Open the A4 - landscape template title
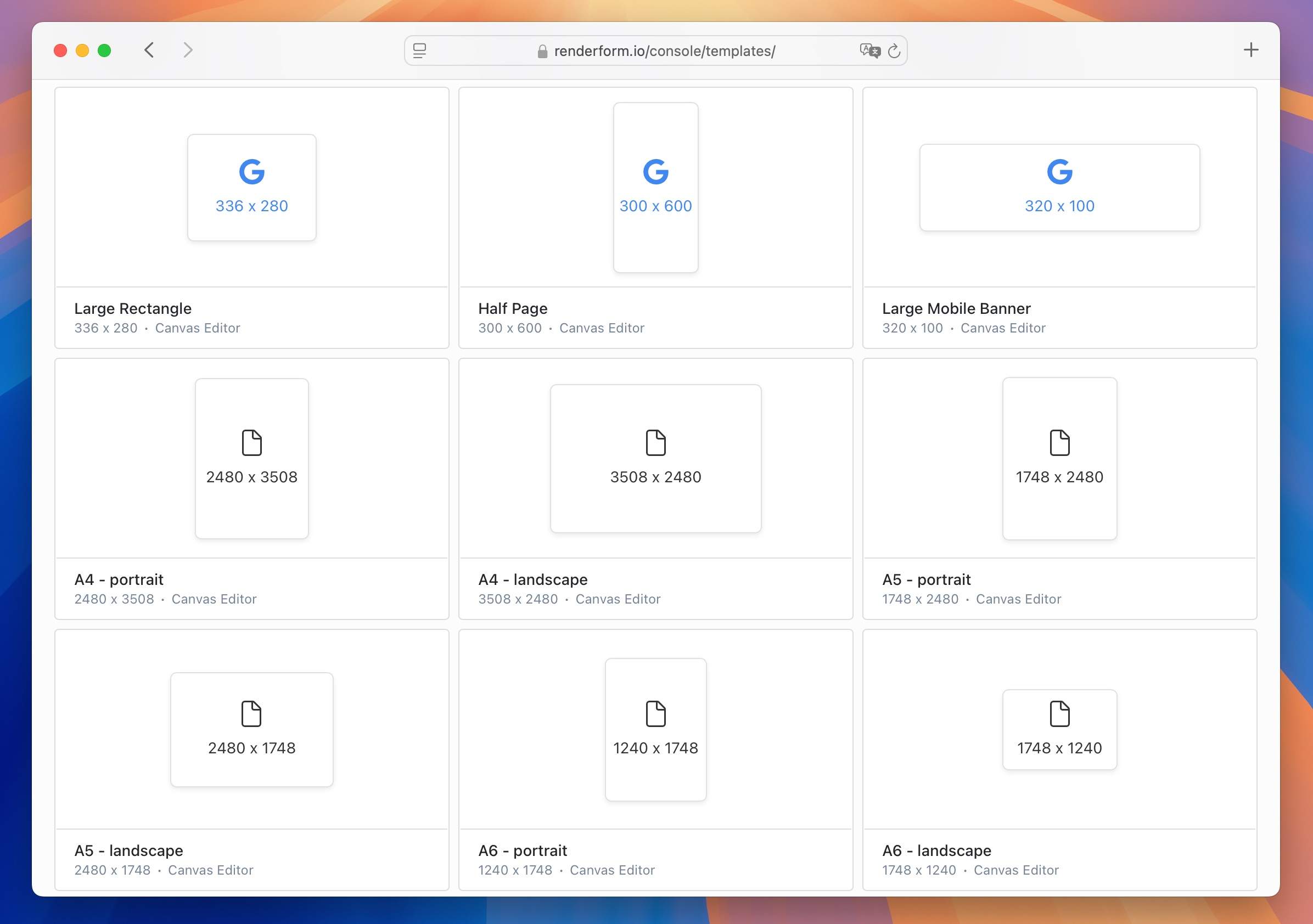The image size is (1313, 924). click(x=532, y=580)
